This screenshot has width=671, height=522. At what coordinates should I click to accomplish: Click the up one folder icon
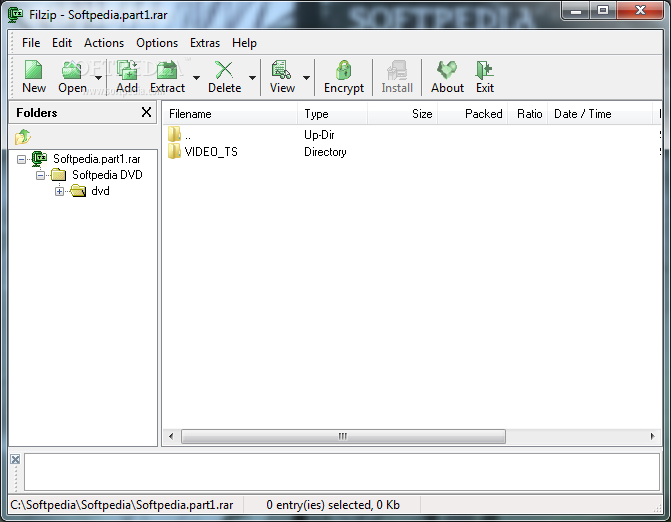23,137
